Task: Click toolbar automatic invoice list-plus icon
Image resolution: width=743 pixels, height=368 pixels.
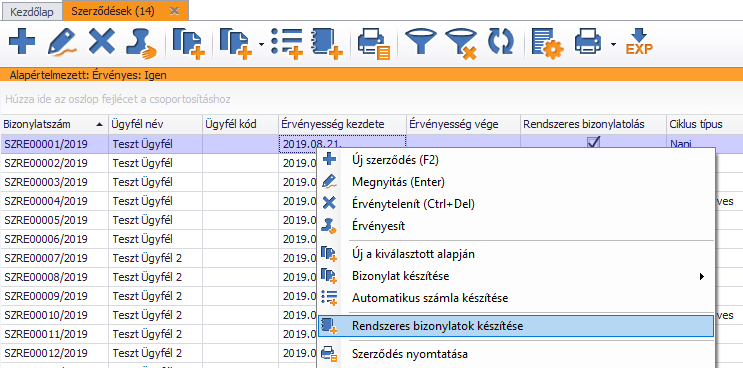Action: (x=287, y=44)
